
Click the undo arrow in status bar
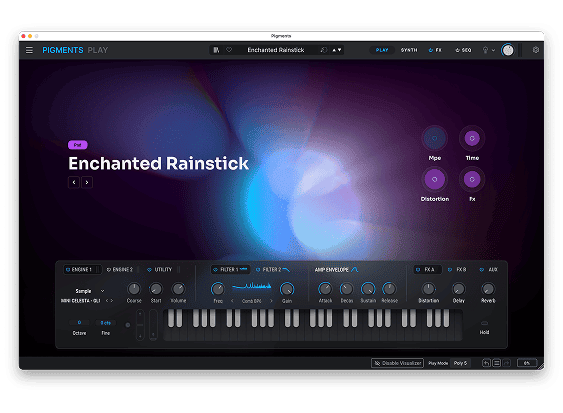point(486,363)
